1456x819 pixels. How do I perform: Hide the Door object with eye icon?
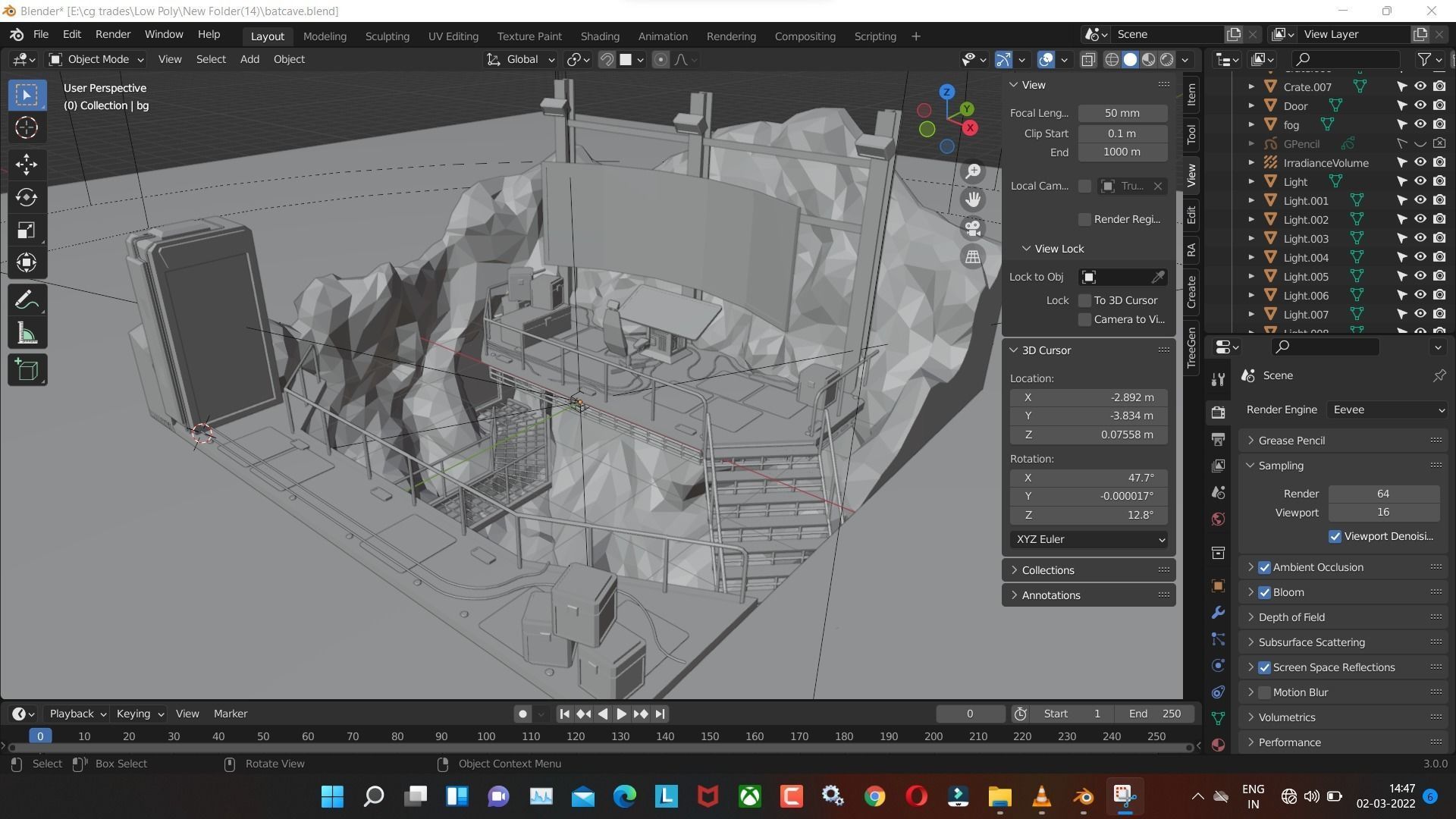point(1420,106)
